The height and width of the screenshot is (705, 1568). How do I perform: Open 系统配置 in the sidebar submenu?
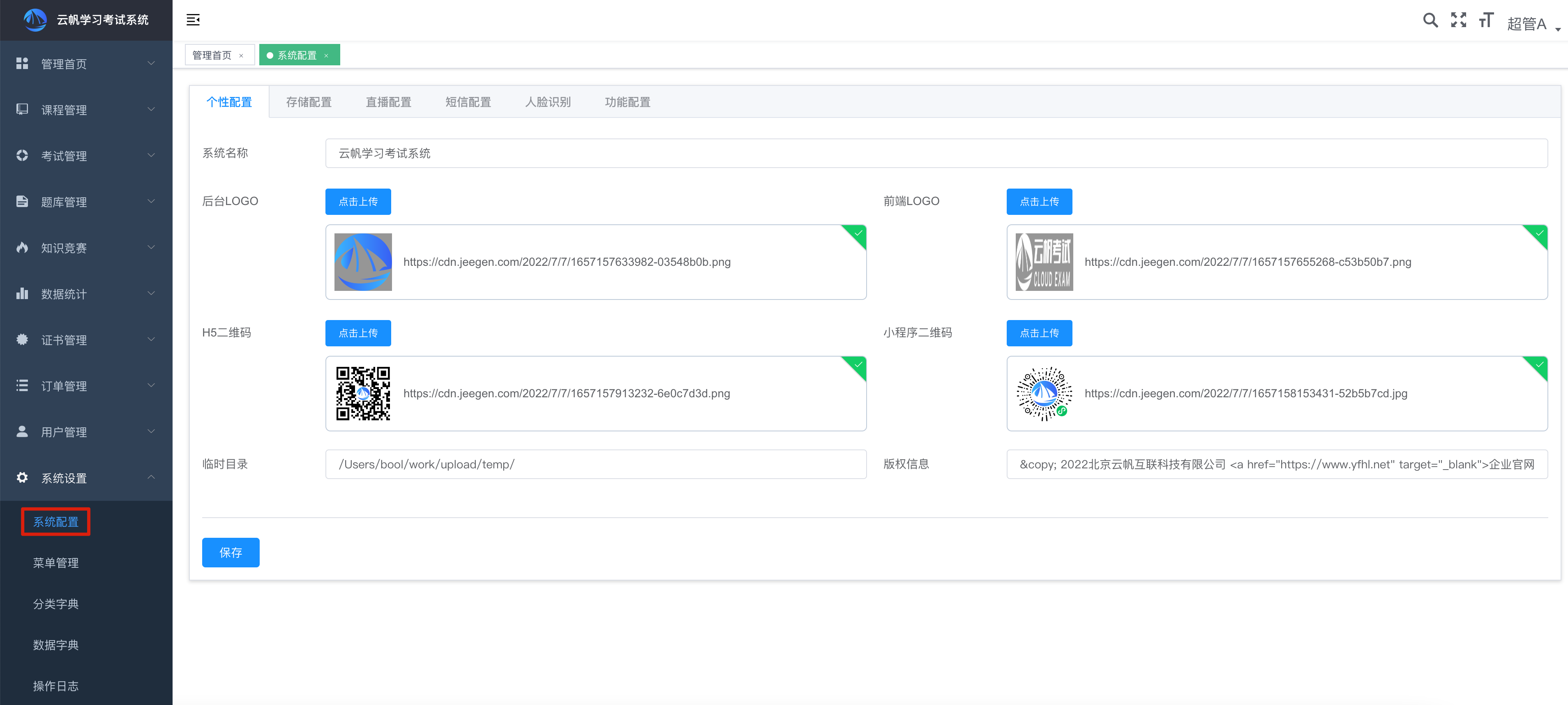coord(55,522)
